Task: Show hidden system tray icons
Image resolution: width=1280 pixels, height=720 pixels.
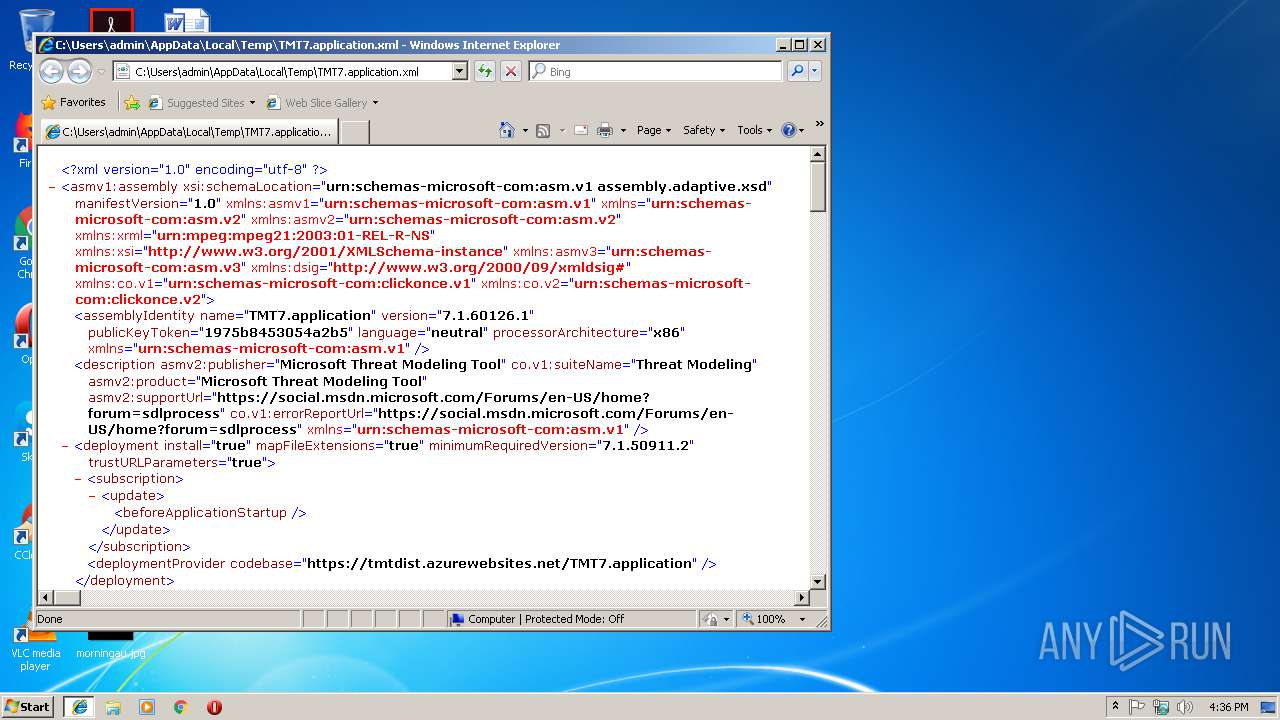Action: pyautogui.click(x=1115, y=706)
